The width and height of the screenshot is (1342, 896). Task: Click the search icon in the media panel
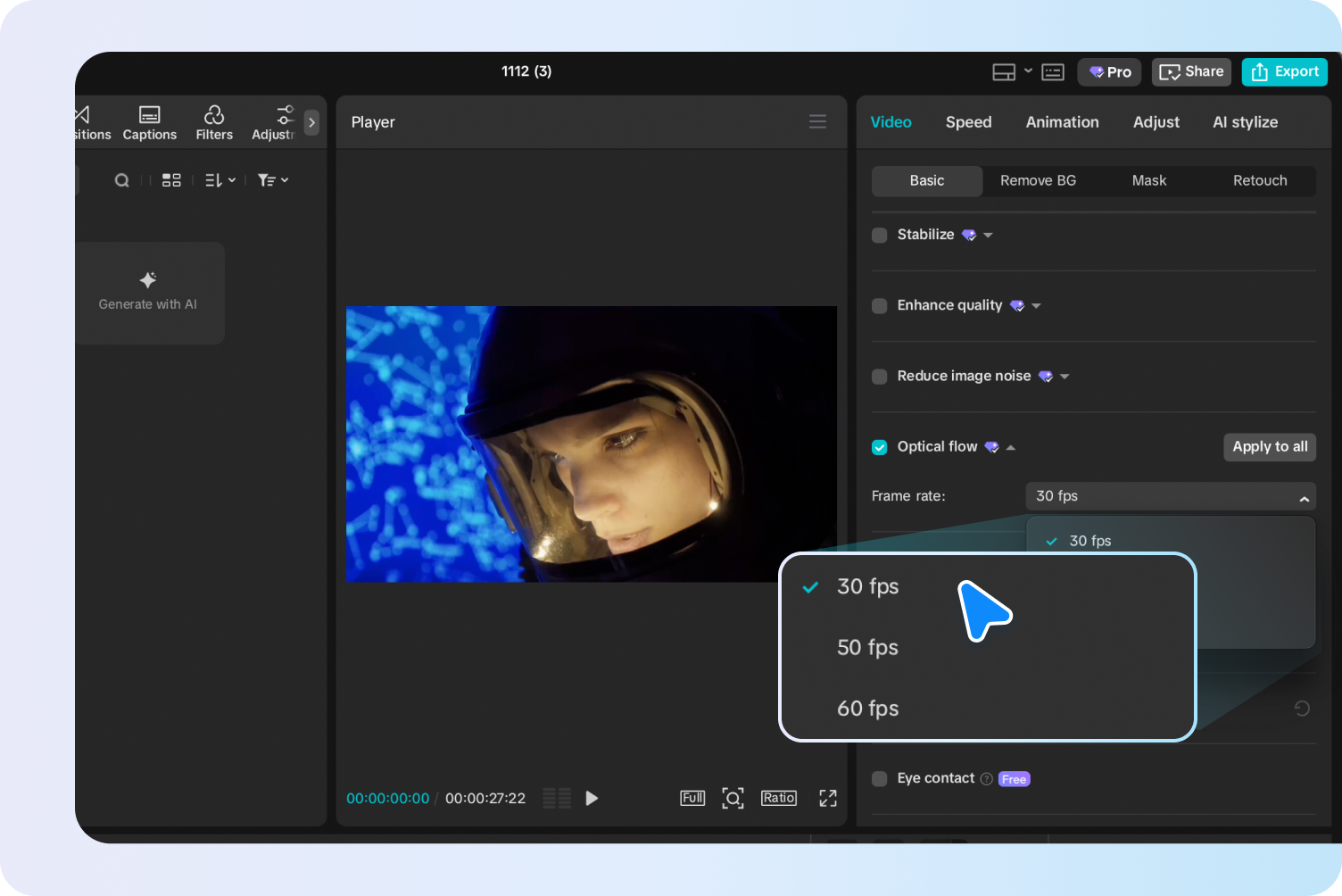click(121, 179)
